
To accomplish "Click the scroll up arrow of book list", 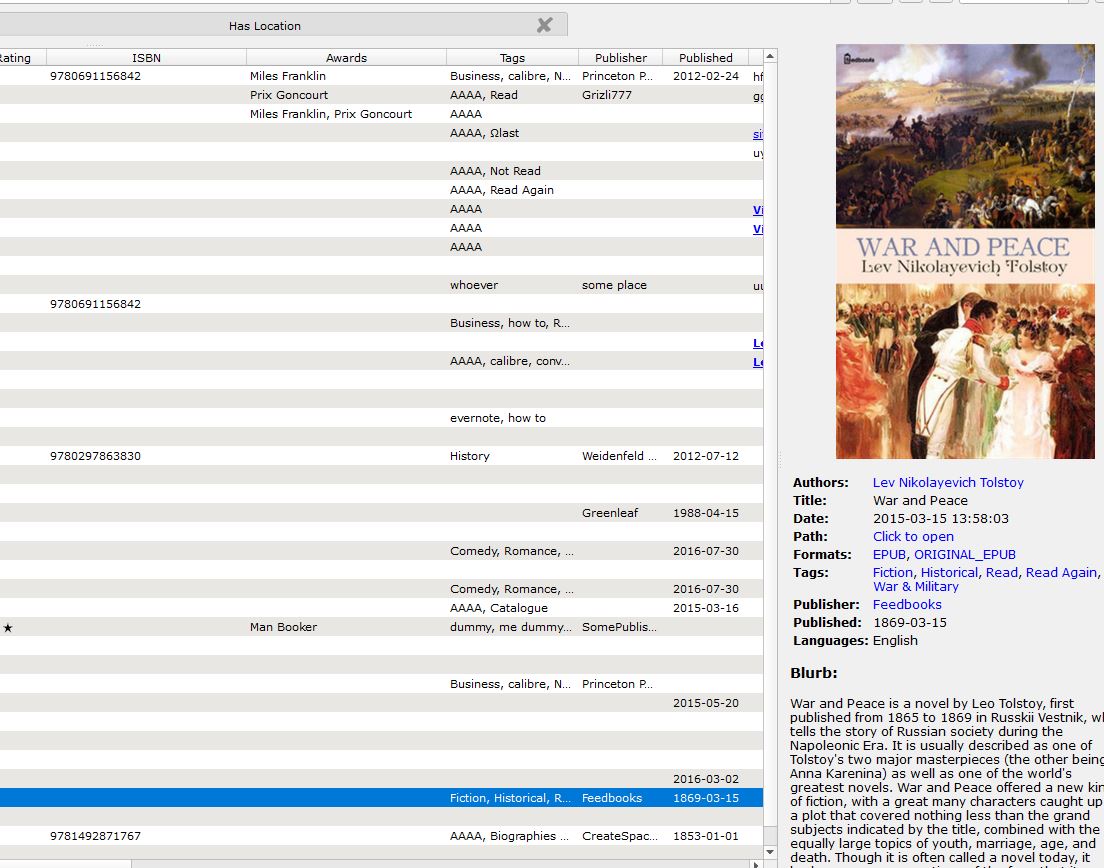I will pos(770,56).
